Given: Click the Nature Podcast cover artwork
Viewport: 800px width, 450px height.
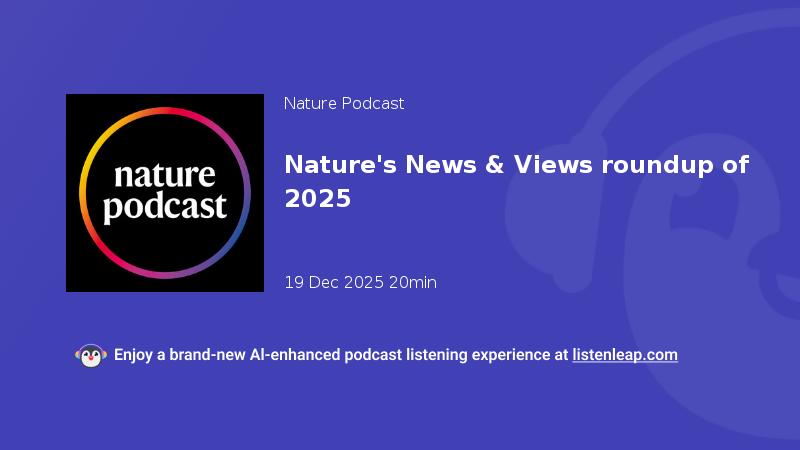Looking at the screenshot, I should coord(165,193).
